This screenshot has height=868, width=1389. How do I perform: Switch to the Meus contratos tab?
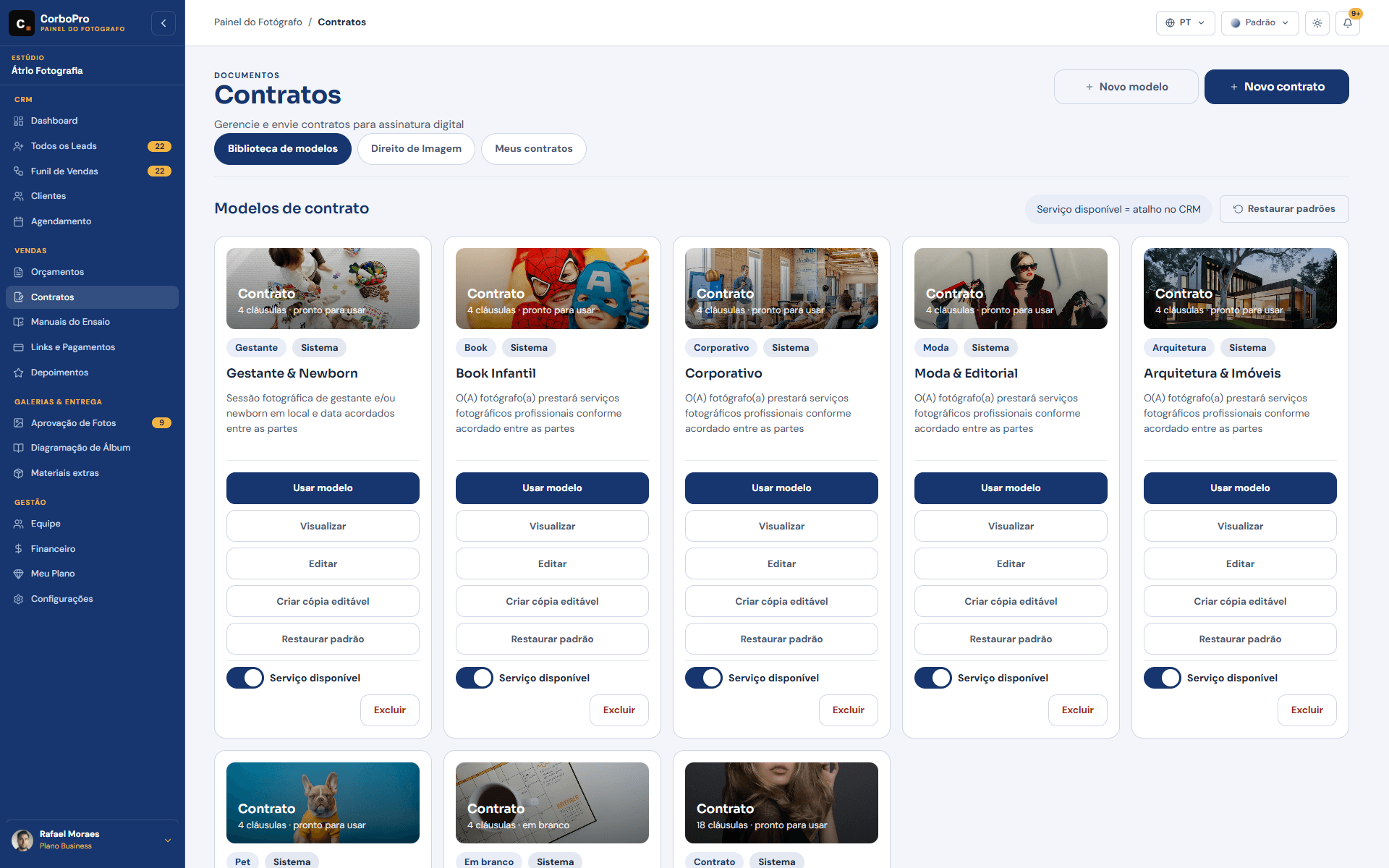(534, 149)
